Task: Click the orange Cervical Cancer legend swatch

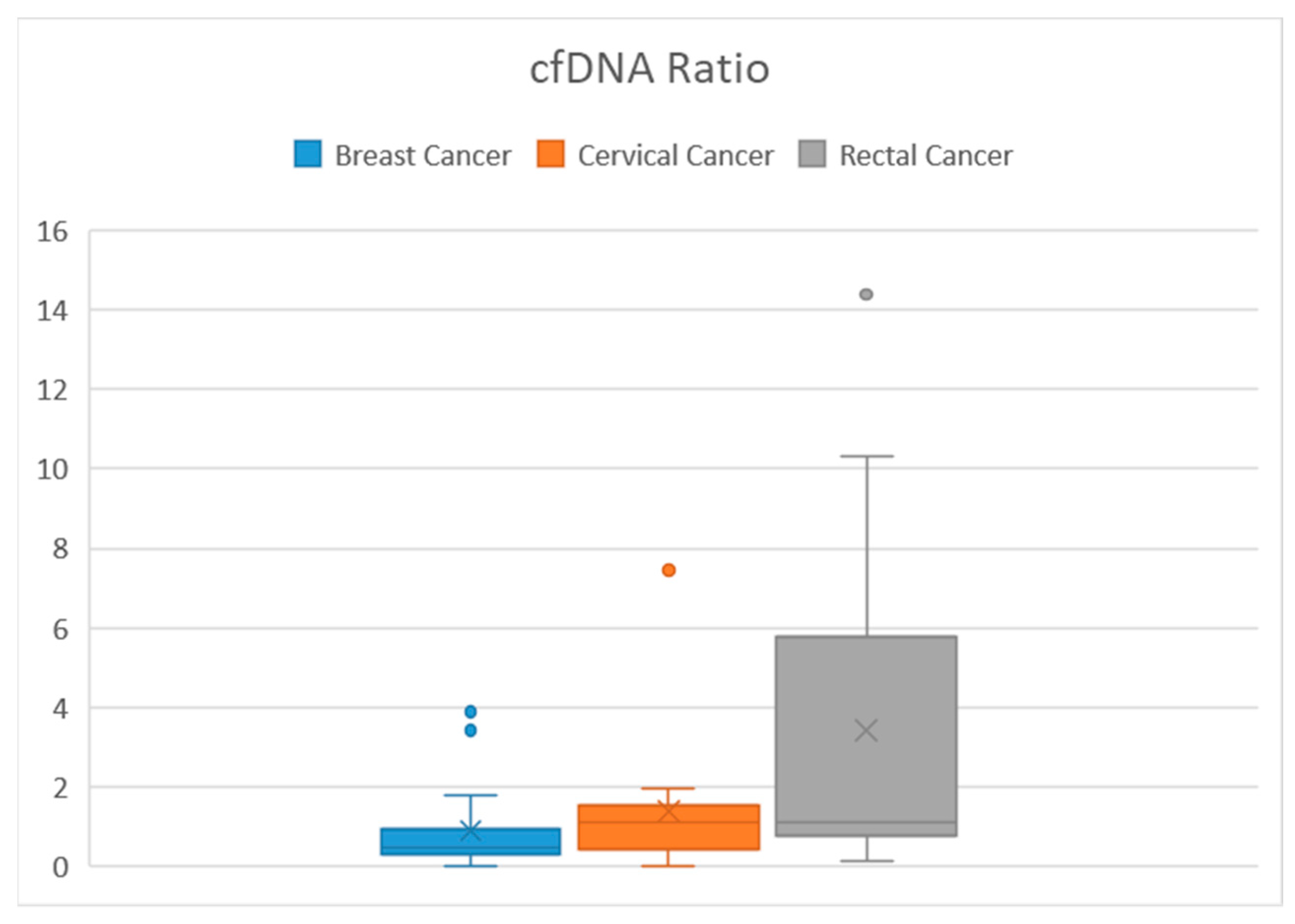Action: click(550, 154)
